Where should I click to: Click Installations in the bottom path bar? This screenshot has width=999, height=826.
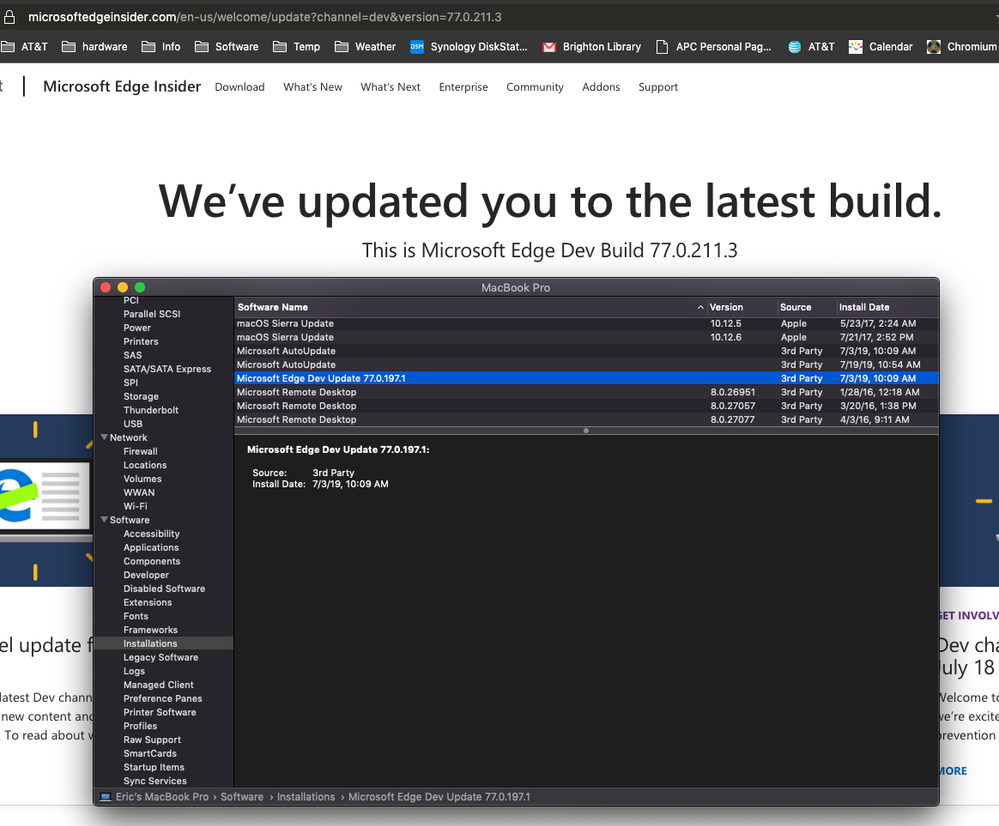coord(306,797)
